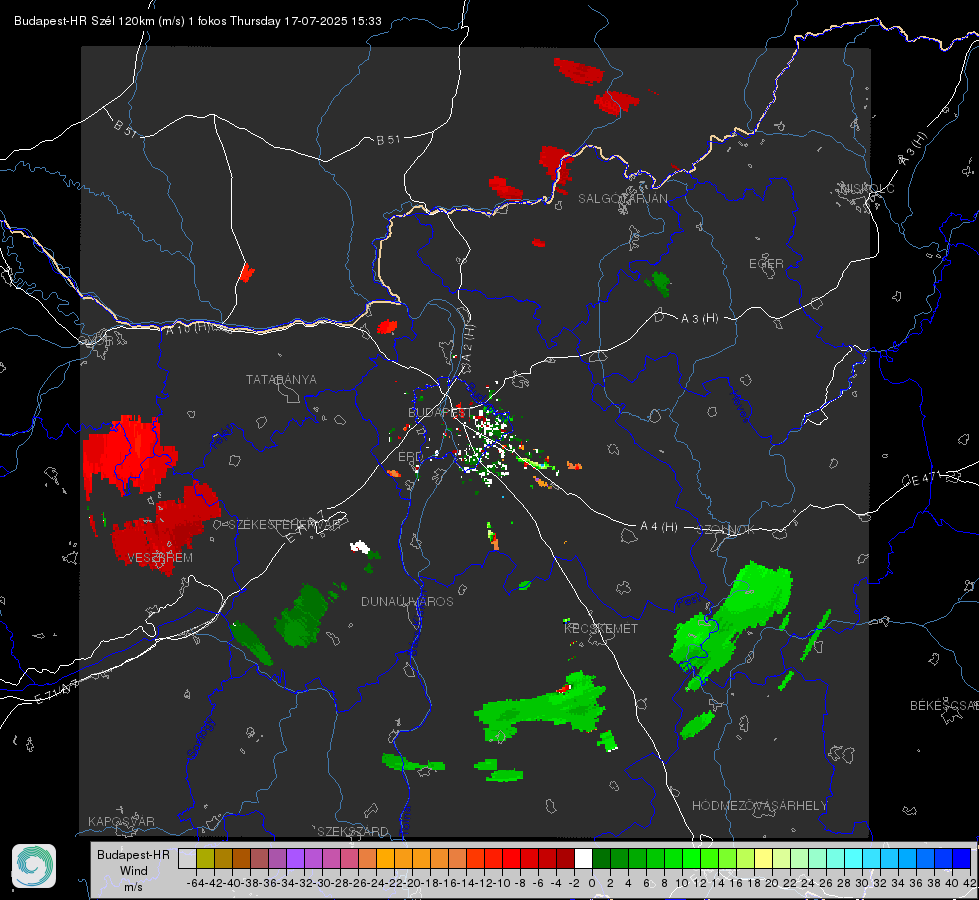Click the ERD town label
The image size is (979, 900).
pyautogui.click(x=410, y=457)
